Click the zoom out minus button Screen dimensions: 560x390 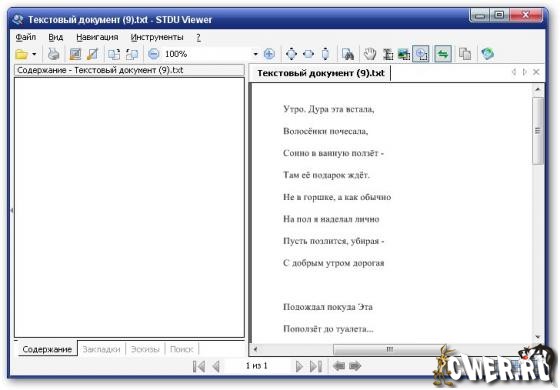click(154, 54)
